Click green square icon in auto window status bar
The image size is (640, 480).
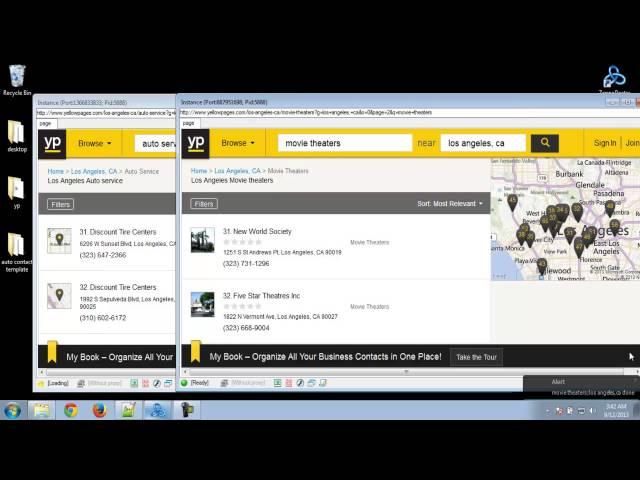coord(134,383)
